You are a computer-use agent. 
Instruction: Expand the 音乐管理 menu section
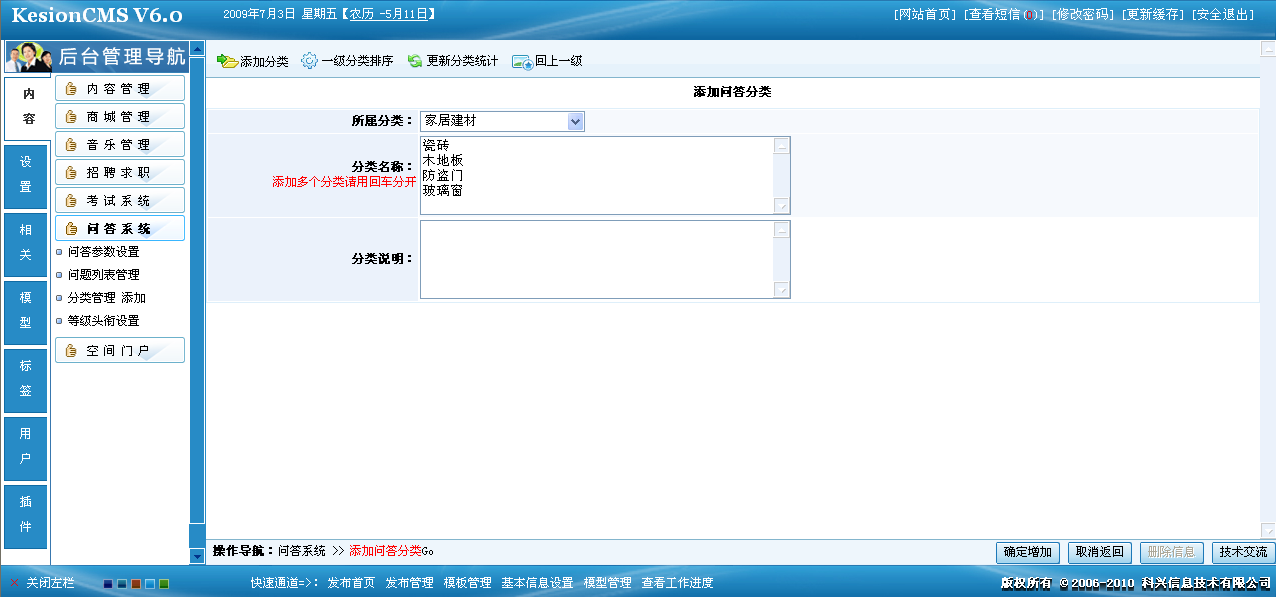pyautogui.click(x=119, y=145)
